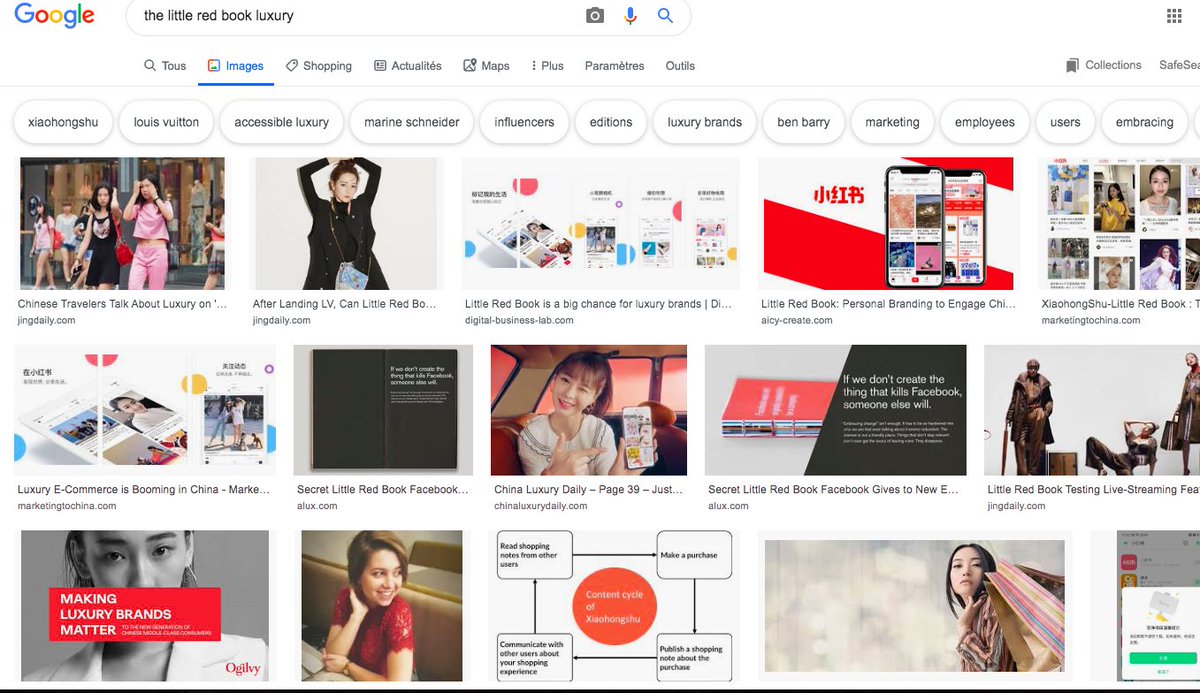This screenshot has width=1200, height=693.
Task: Select the Images tab
Action: 236,66
